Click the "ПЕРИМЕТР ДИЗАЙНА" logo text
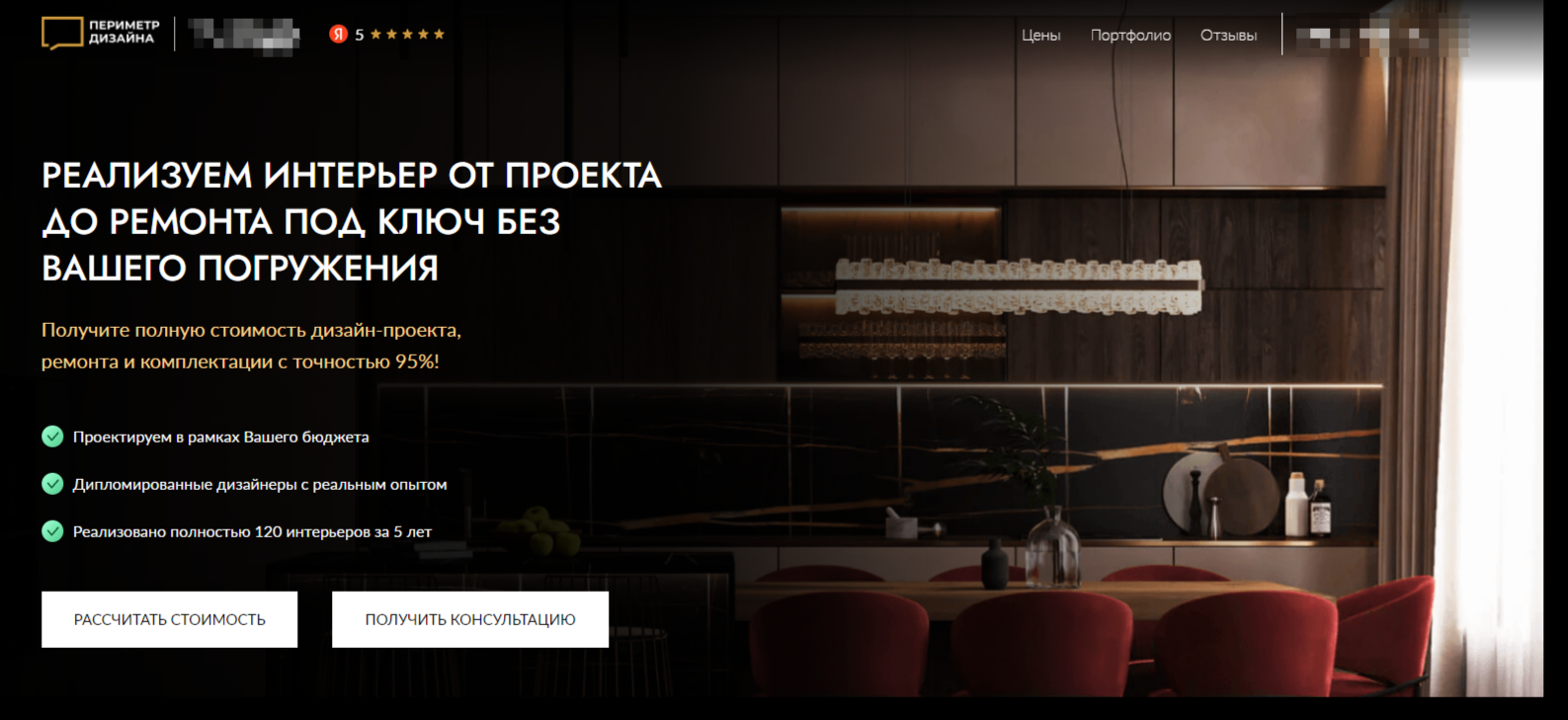Viewport: 1568px width, 720px height. pyautogui.click(x=124, y=32)
